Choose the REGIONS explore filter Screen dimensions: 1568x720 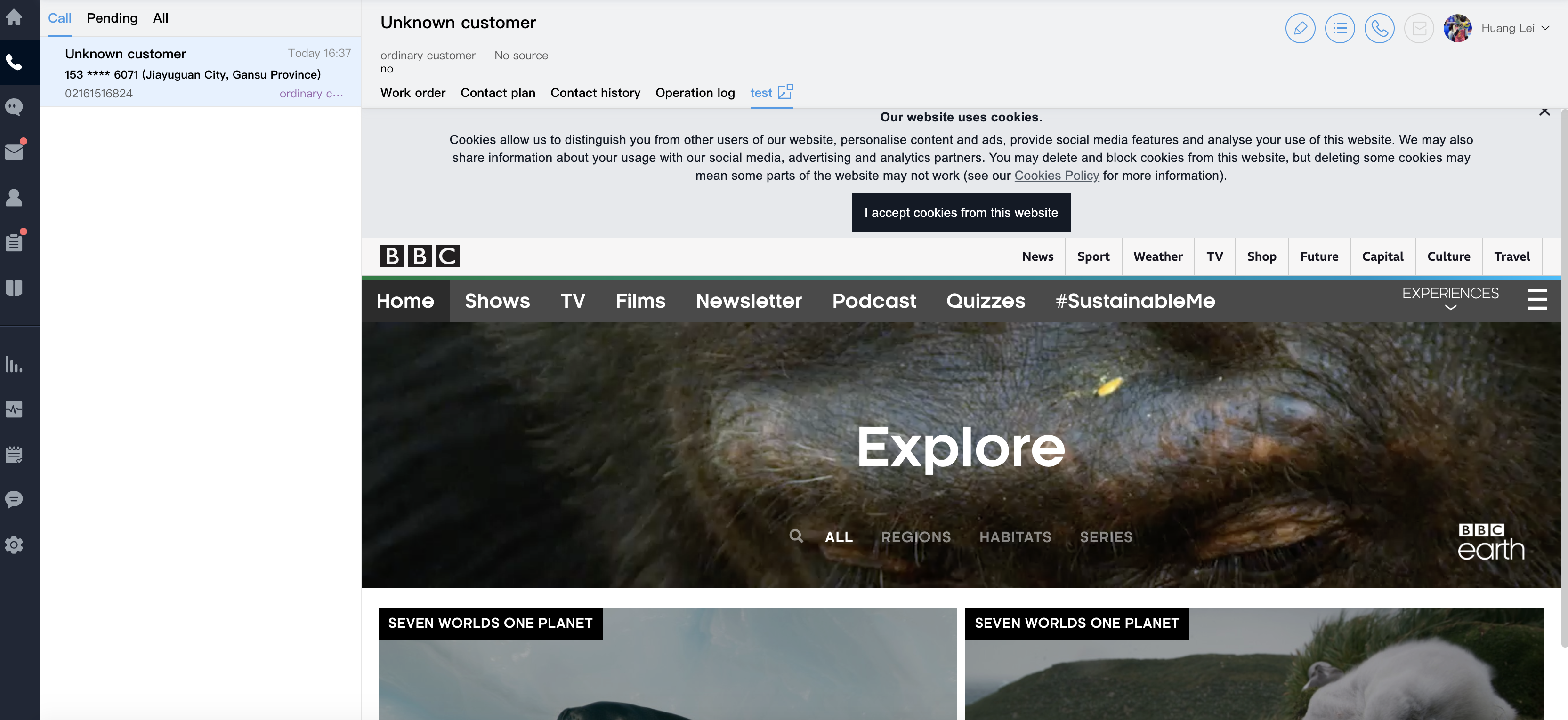pyautogui.click(x=916, y=537)
